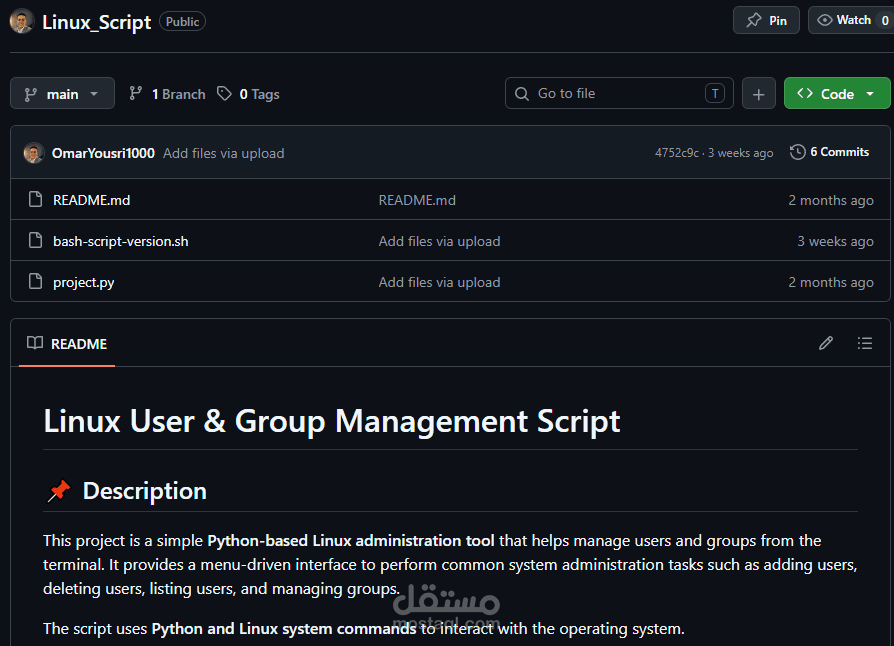Screen dimensions: 894x646
Task: Click bold text Python-based Linux administration tool
Action: pos(351,541)
